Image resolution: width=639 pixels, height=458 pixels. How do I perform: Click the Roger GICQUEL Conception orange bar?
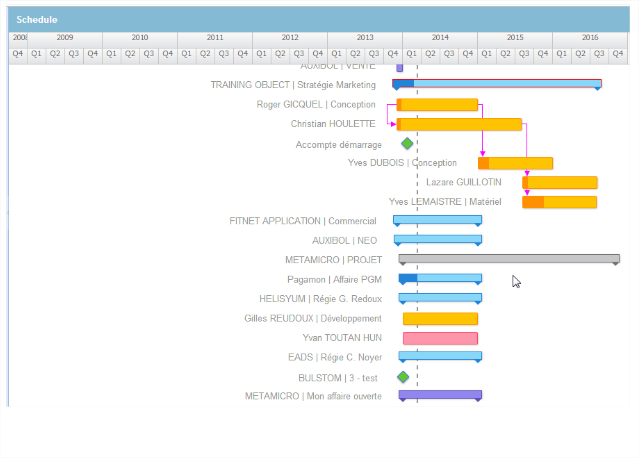[x=438, y=105]
